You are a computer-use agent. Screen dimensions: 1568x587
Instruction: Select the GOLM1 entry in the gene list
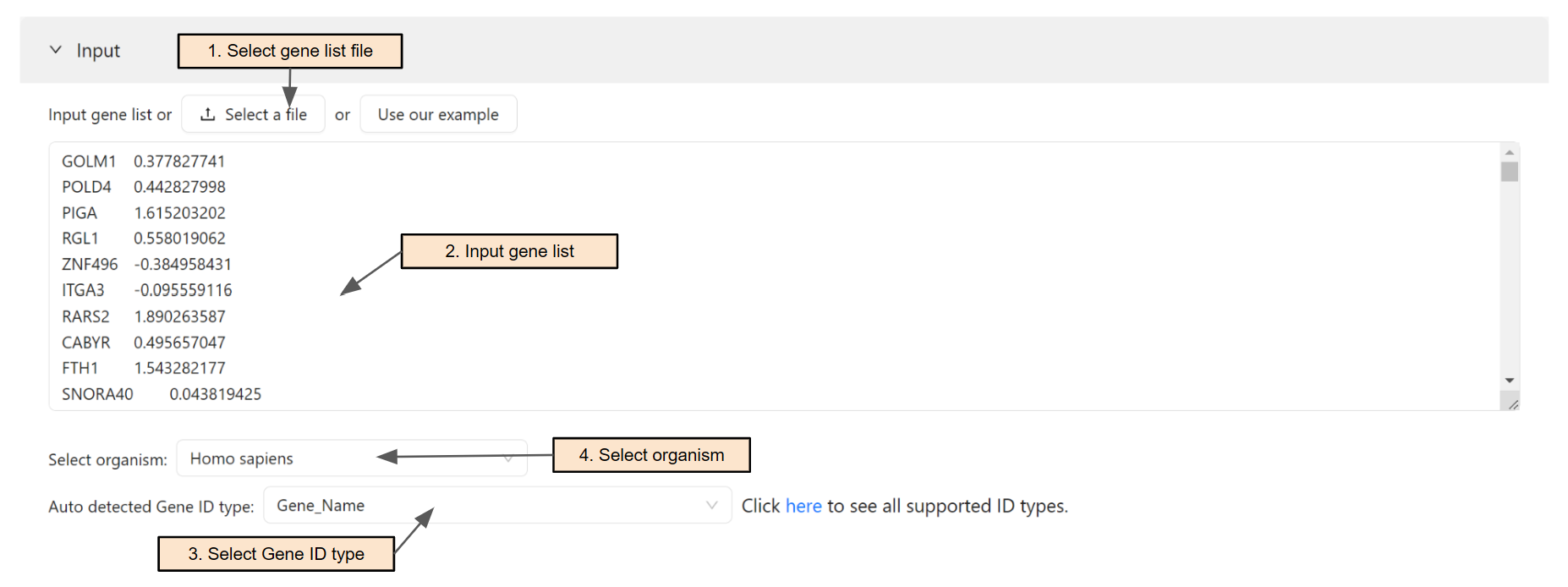tap(87, 161)
